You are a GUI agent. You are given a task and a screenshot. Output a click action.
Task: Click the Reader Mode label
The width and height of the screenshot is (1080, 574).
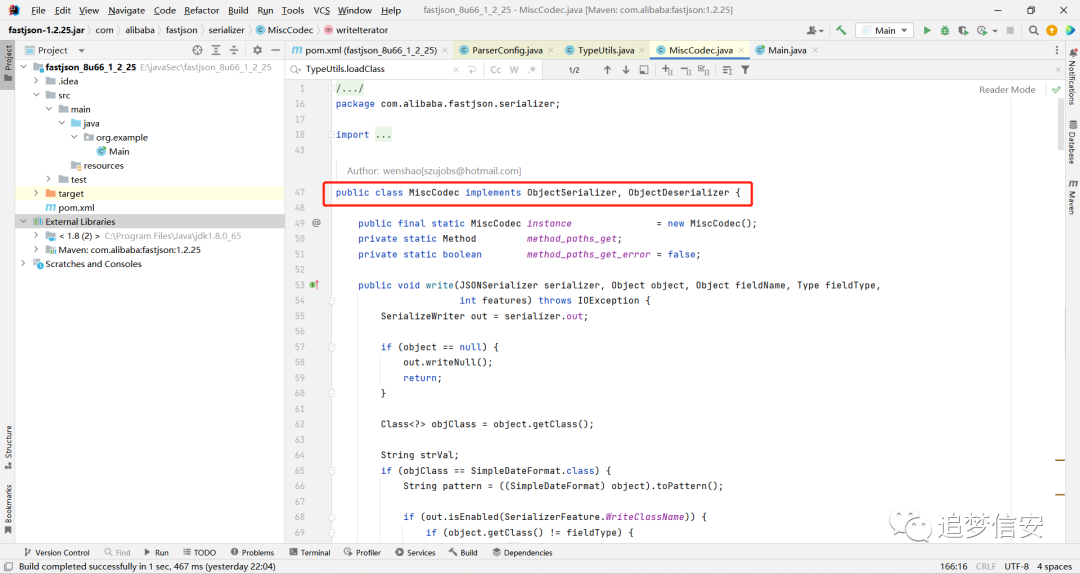(1007, 90)
